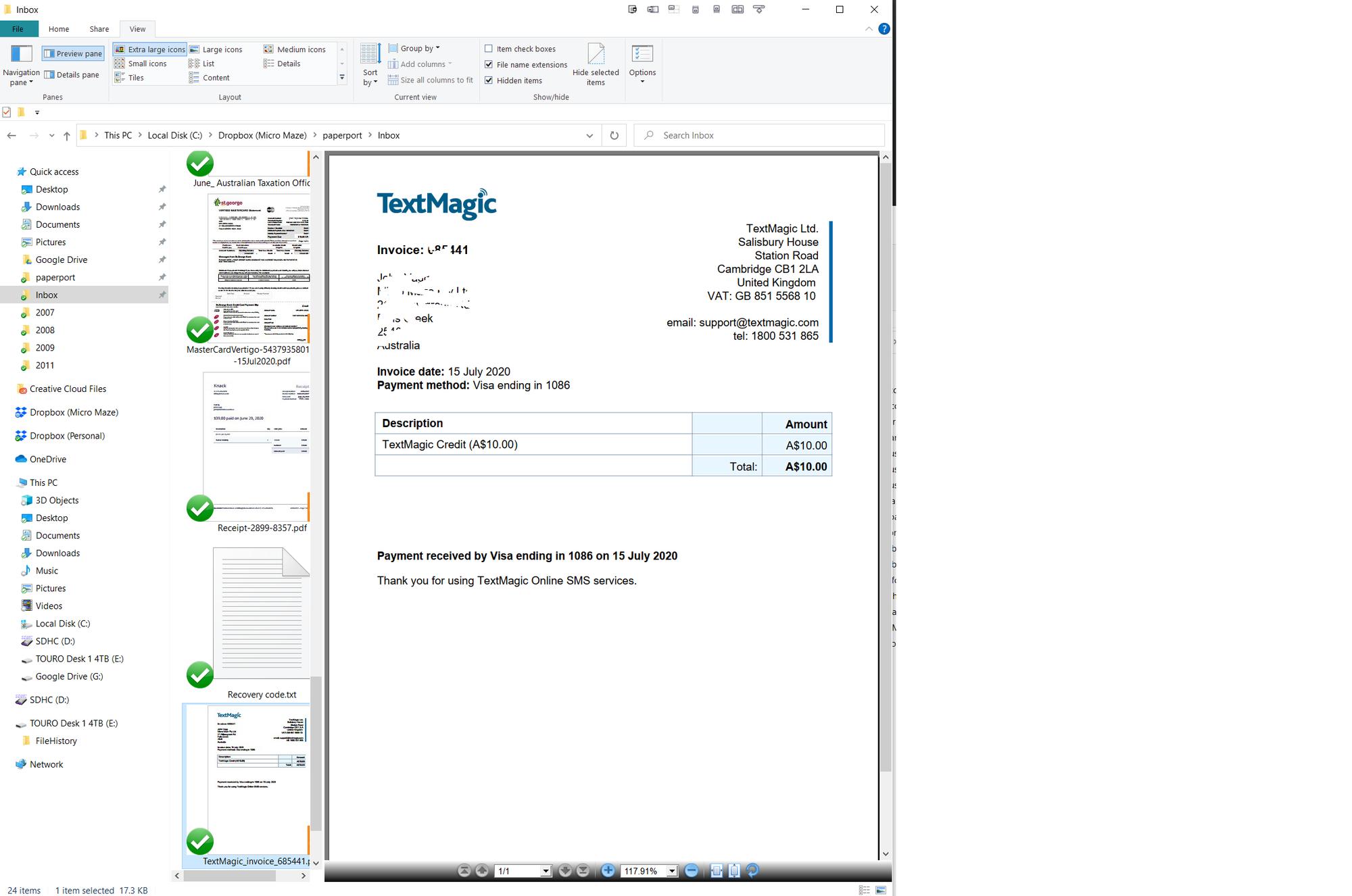Open the Navigation pane dropdown
Image resolution: width=1352 pixels, height=896 pixels.
coord(21,77)
